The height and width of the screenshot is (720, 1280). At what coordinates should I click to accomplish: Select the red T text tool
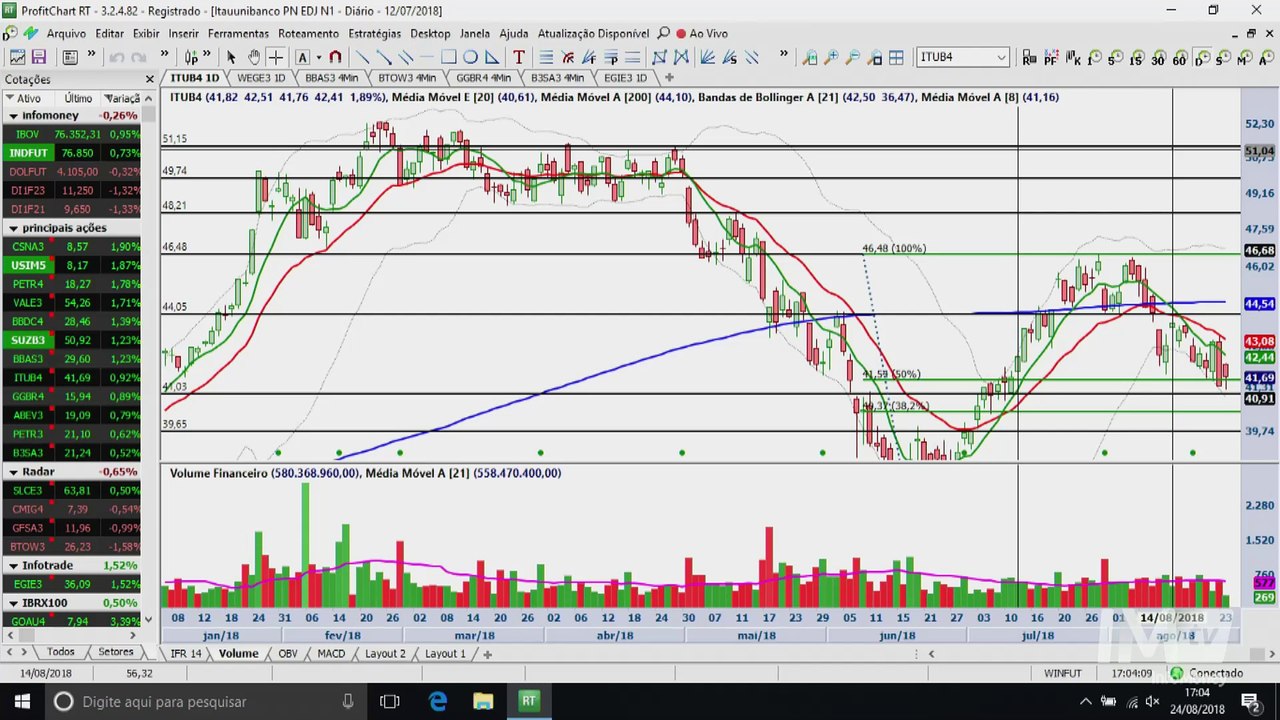518,57
